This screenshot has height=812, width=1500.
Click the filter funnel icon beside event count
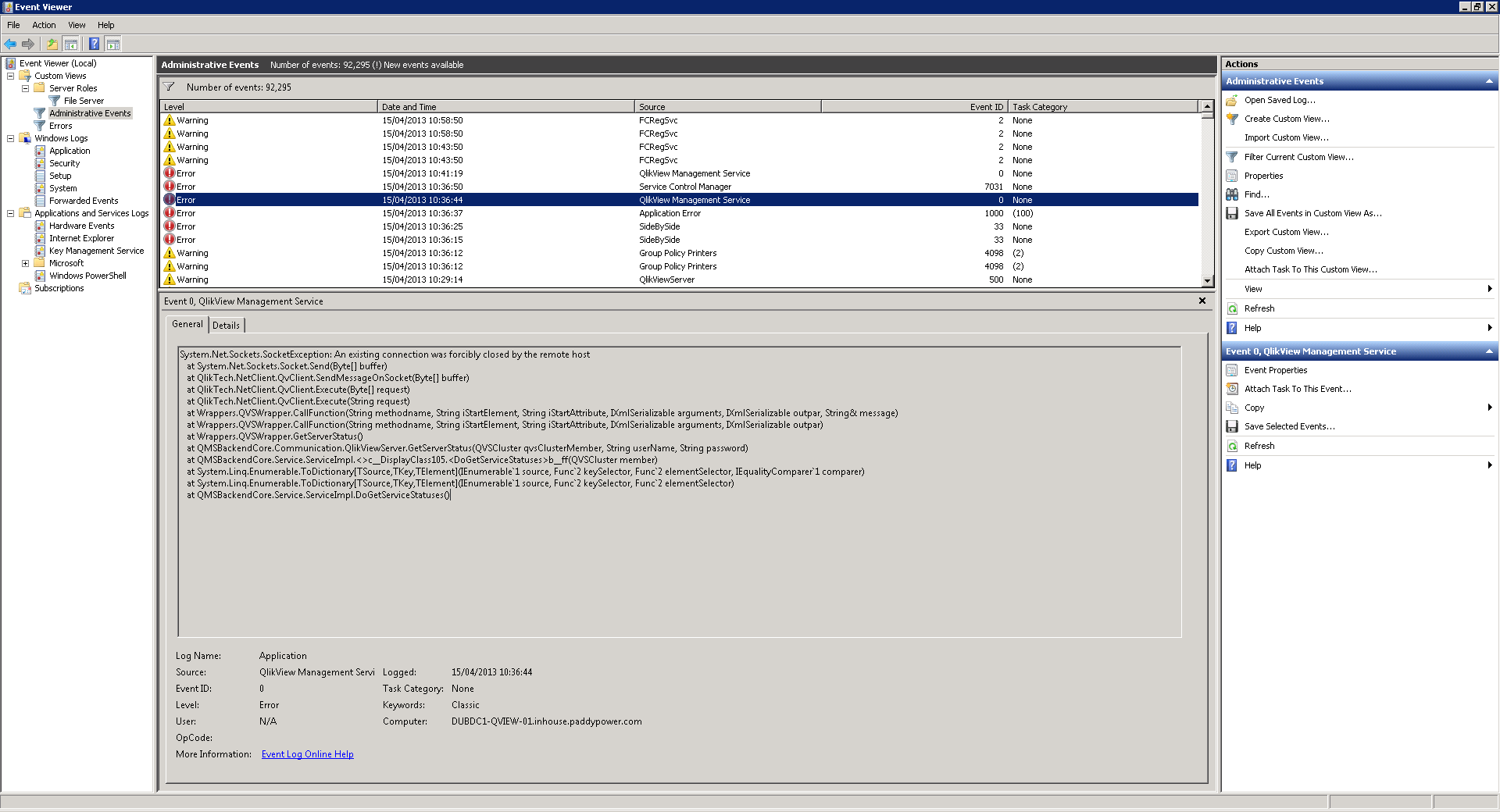[x=169, y=87]
